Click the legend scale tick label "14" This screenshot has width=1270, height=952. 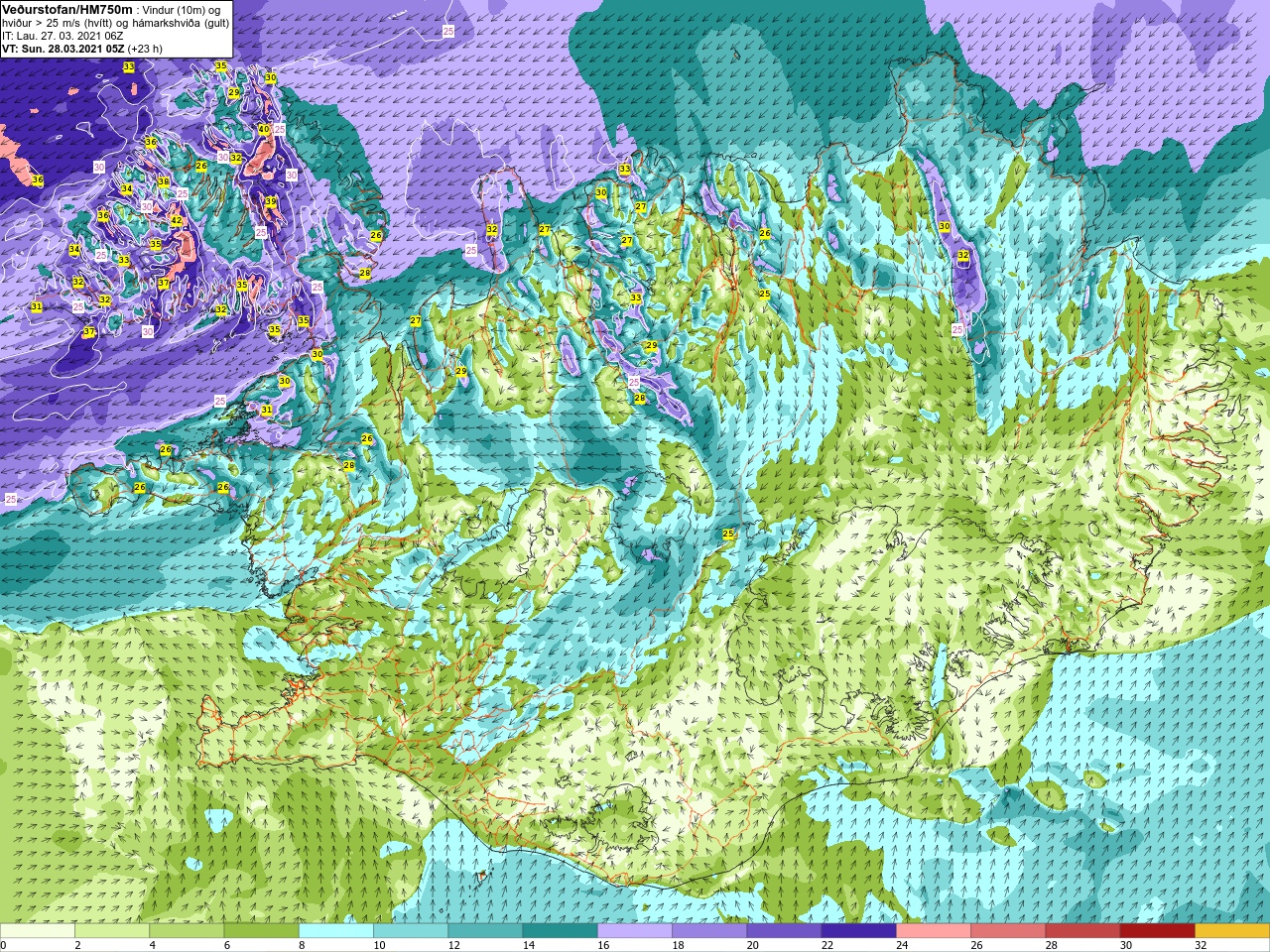click(x=529, y=945)
